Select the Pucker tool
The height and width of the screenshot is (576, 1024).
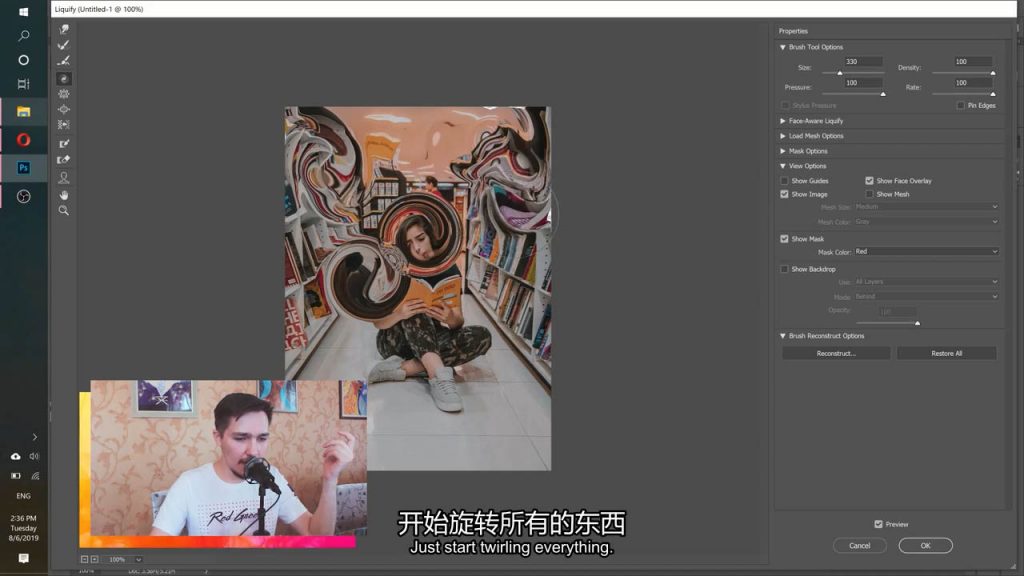point(63,94)
